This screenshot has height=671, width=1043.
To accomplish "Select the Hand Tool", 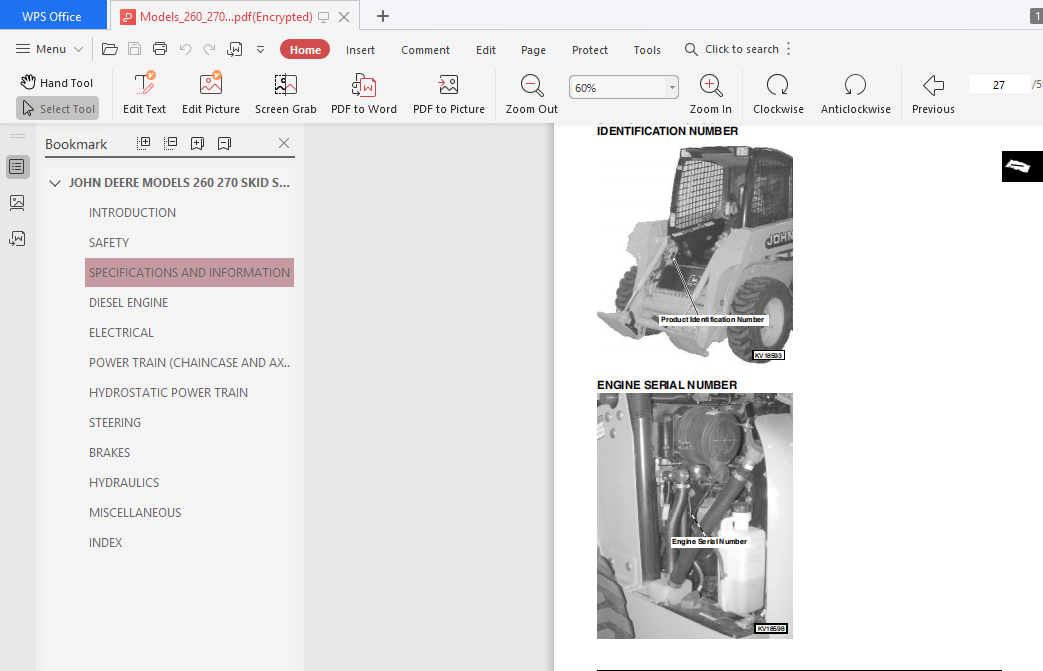I will (x=57, y=82).
